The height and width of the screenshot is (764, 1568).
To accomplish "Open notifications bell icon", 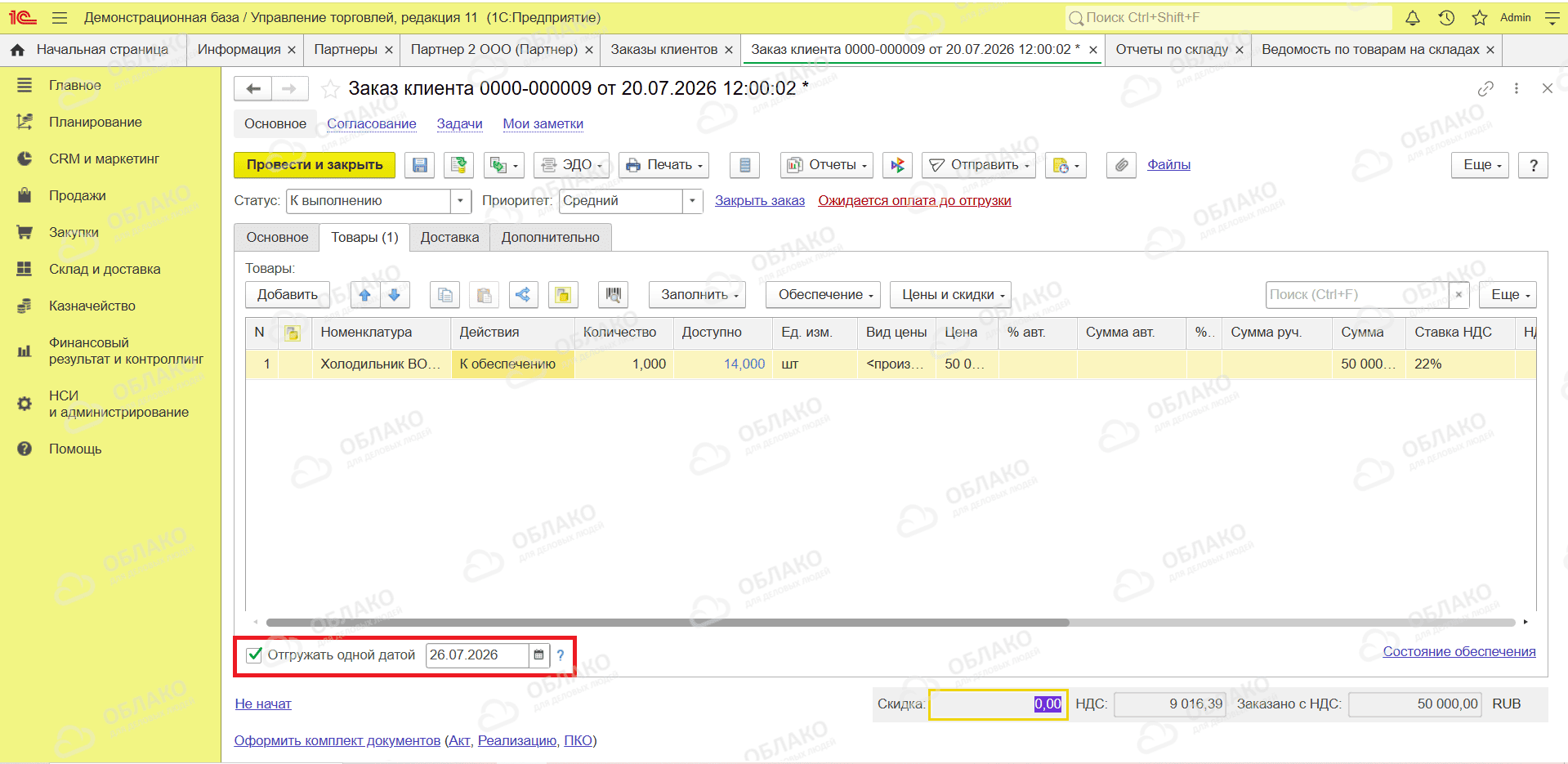I will (x=1413, y=17).
